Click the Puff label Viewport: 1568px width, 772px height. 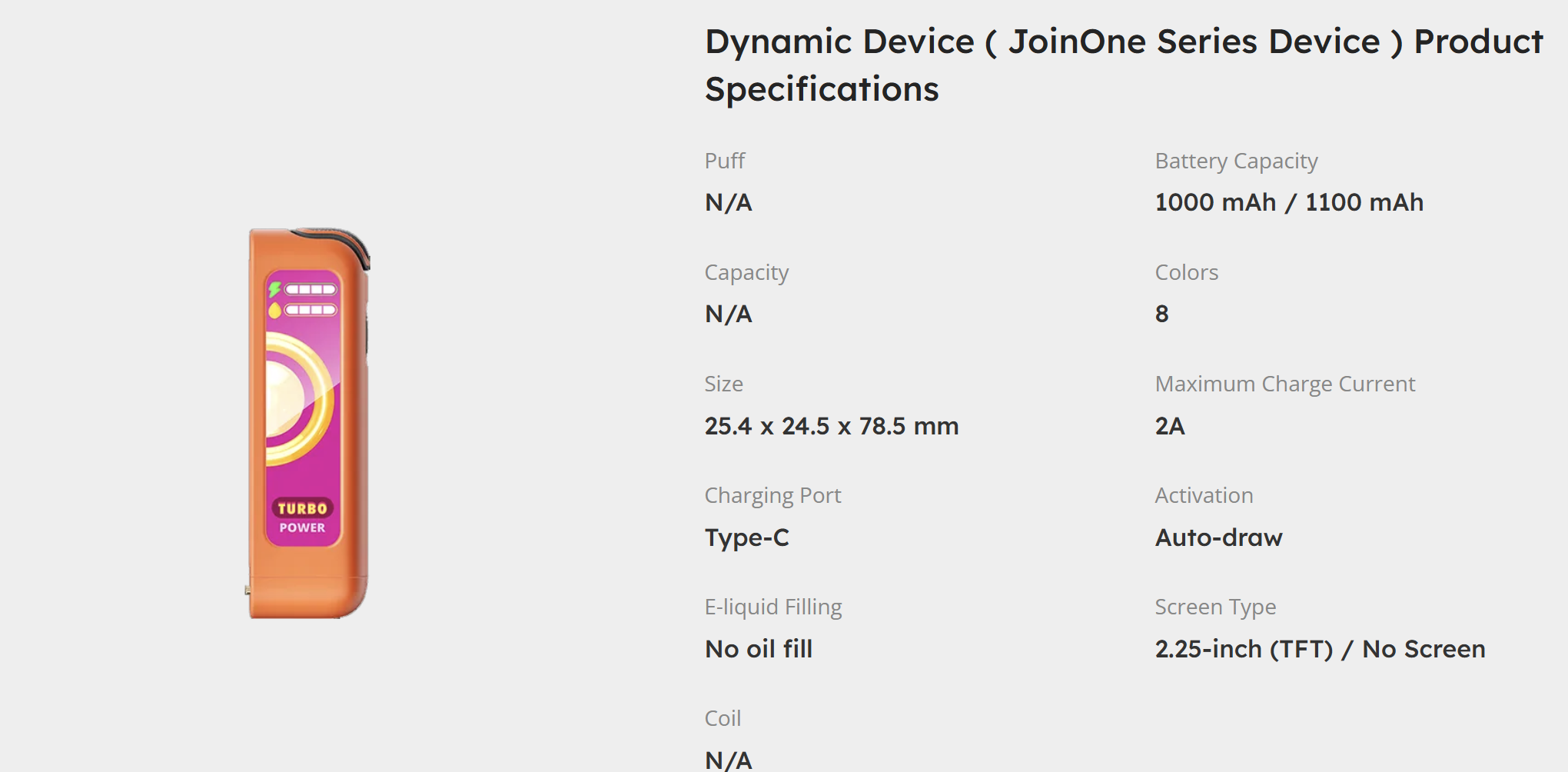pyautogui.click(x=724, y=161)
